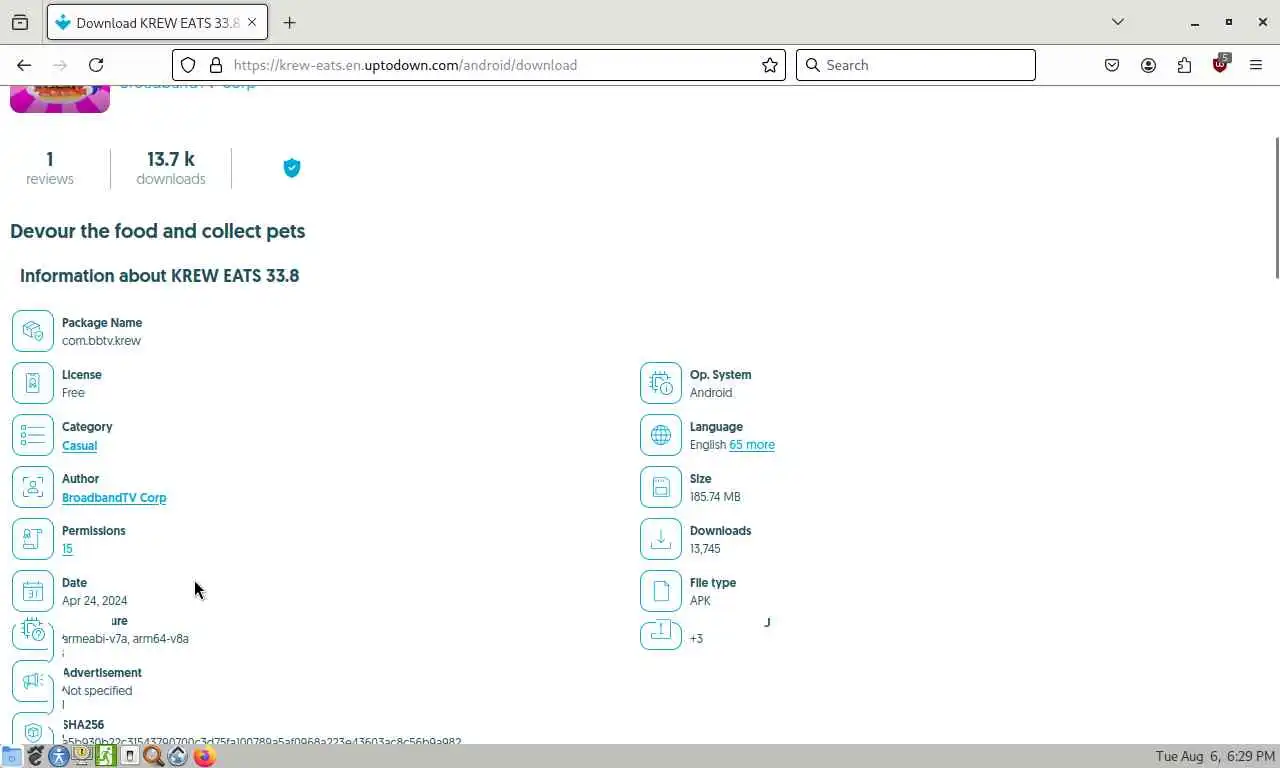Click the com.bbtv.krew package name text
Screen dimensions: 1280x768
pos(101,341)
